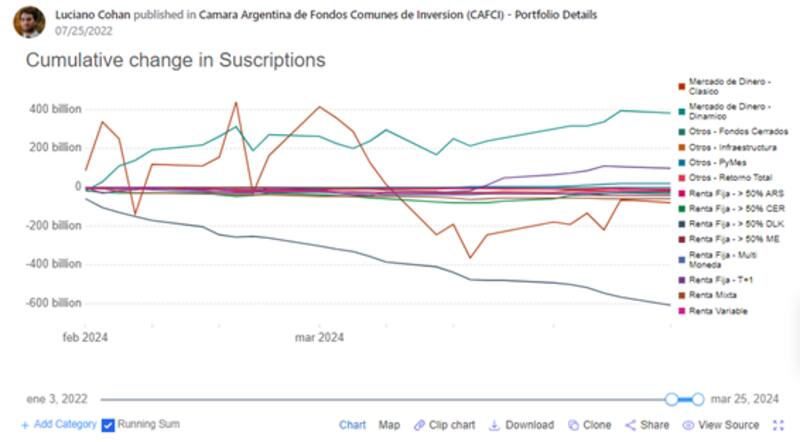Click the plus icon beside Add Category
This screenshot has height=442, width=800.
click(x=26, y=425)
